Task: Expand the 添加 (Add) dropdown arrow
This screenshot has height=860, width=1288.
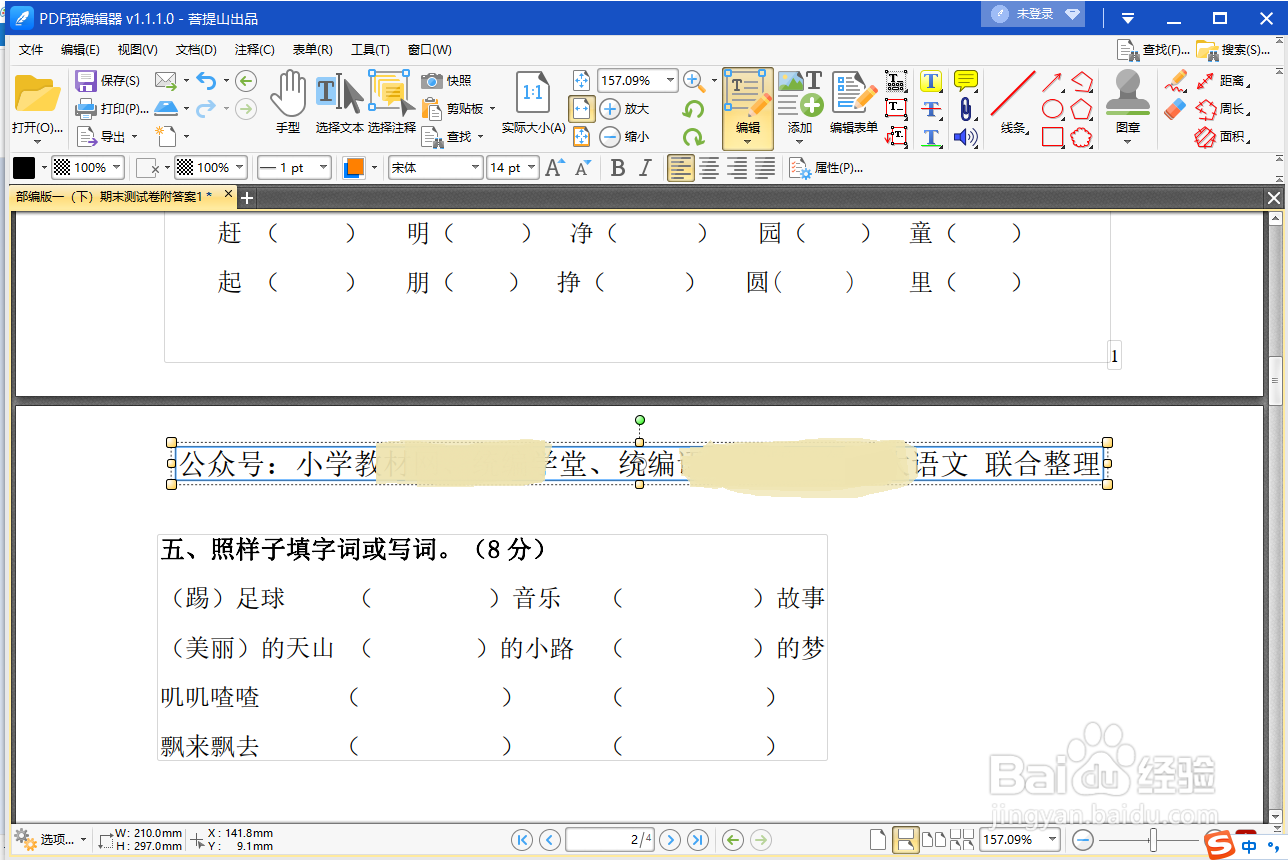Action: pos(799,141)
